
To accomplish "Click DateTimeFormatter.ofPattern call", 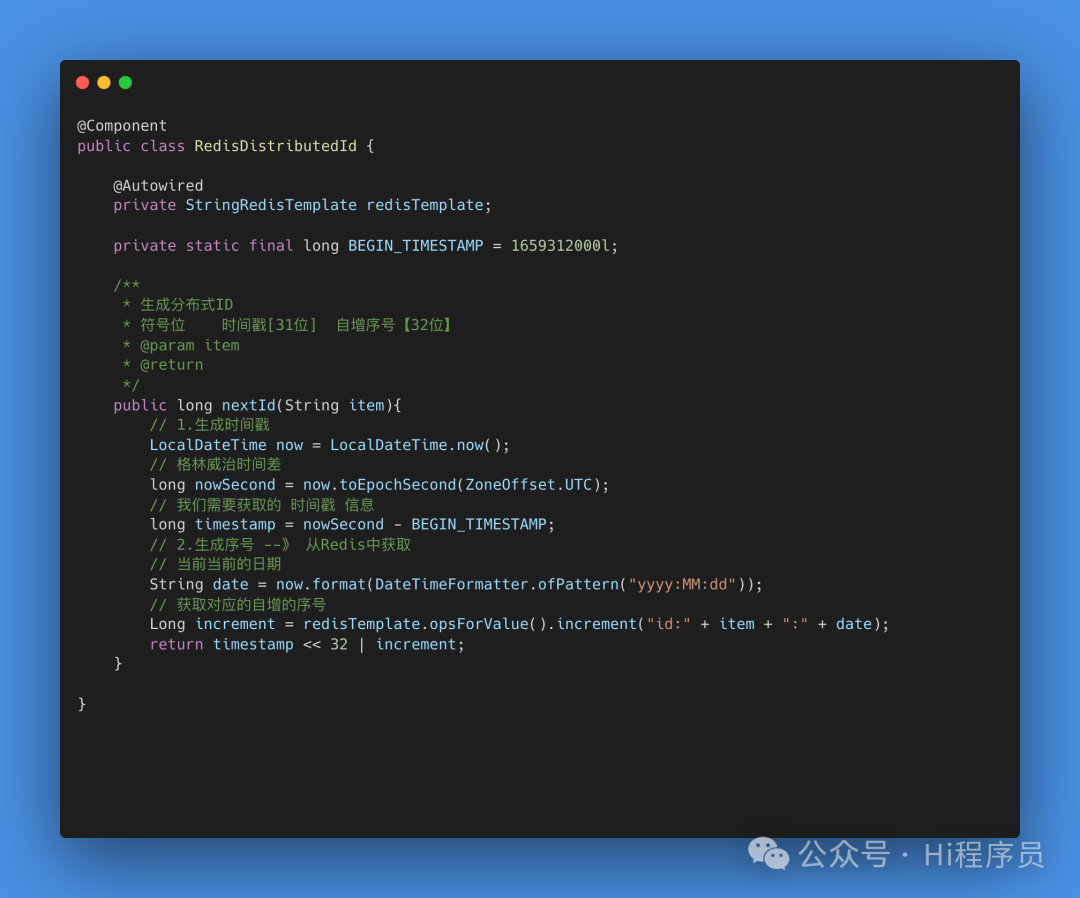I will [497, 585].
